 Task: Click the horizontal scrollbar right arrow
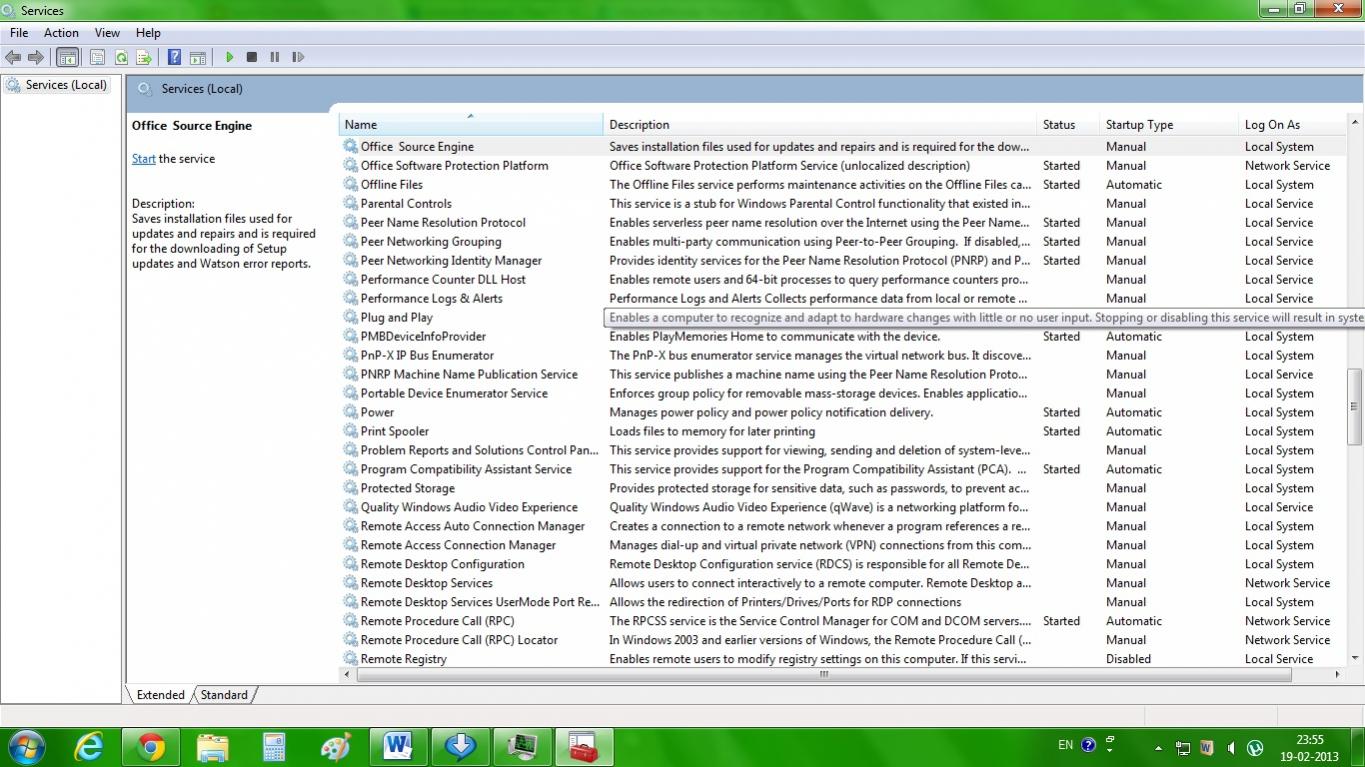(1338, 675)
